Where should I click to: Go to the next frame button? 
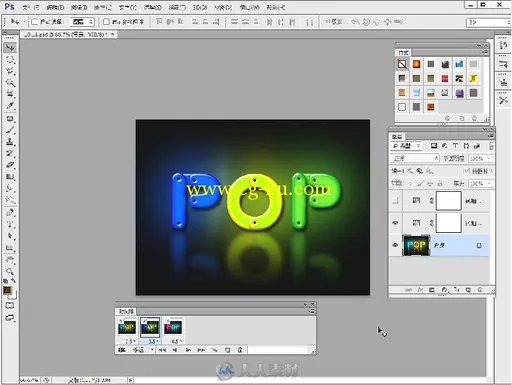pyautogui.click(x=201, y=350)
